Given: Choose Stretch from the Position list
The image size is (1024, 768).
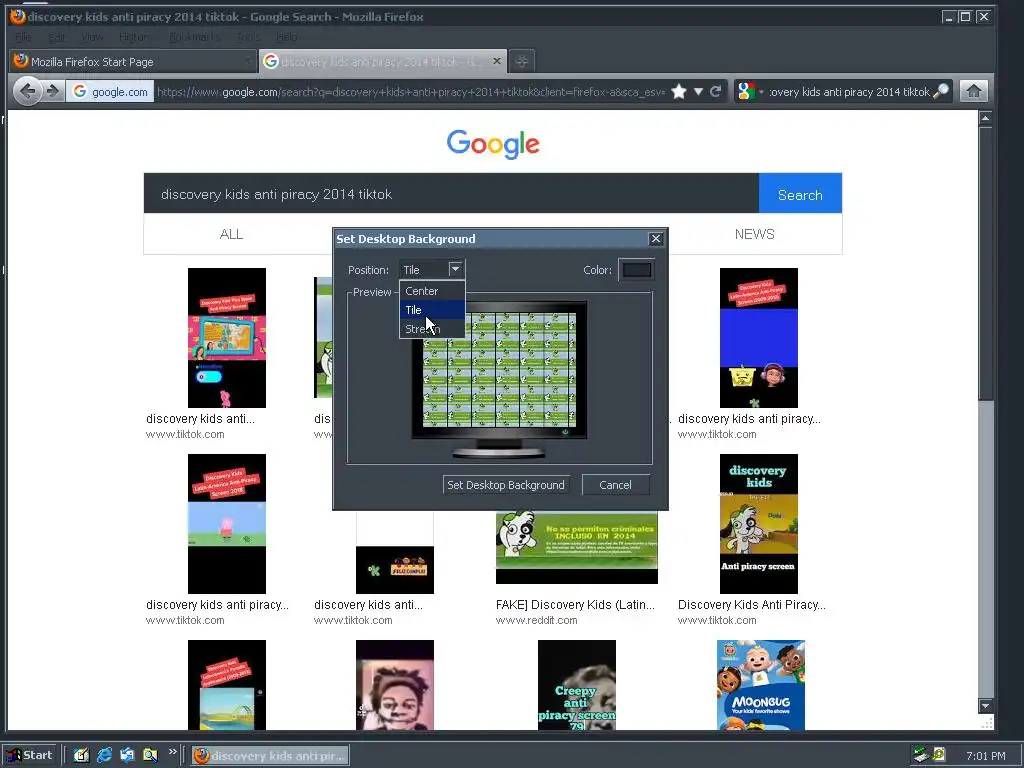Looking at the screenshot, I should [x=432, y=328].
